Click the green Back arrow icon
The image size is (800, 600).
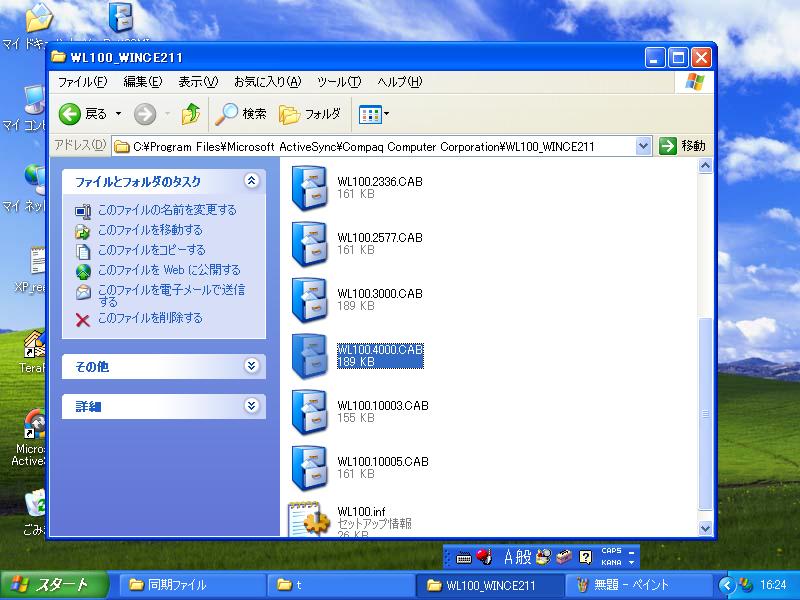click(x=69, y=114)
